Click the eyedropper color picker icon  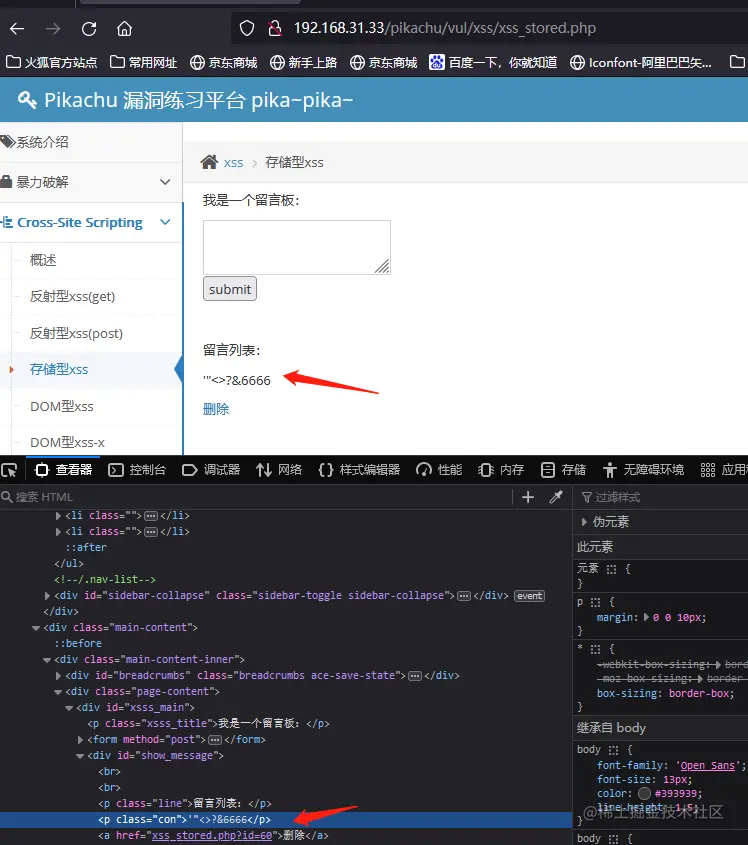556,497
